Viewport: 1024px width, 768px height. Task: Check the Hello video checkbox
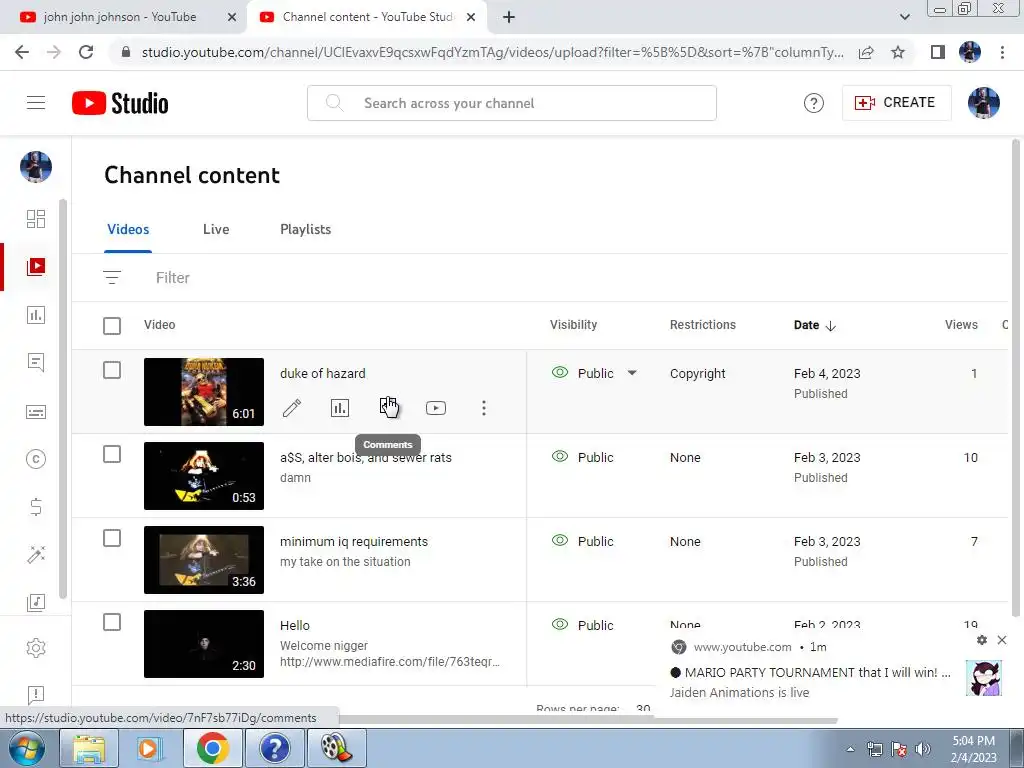[x=112, y=622]
